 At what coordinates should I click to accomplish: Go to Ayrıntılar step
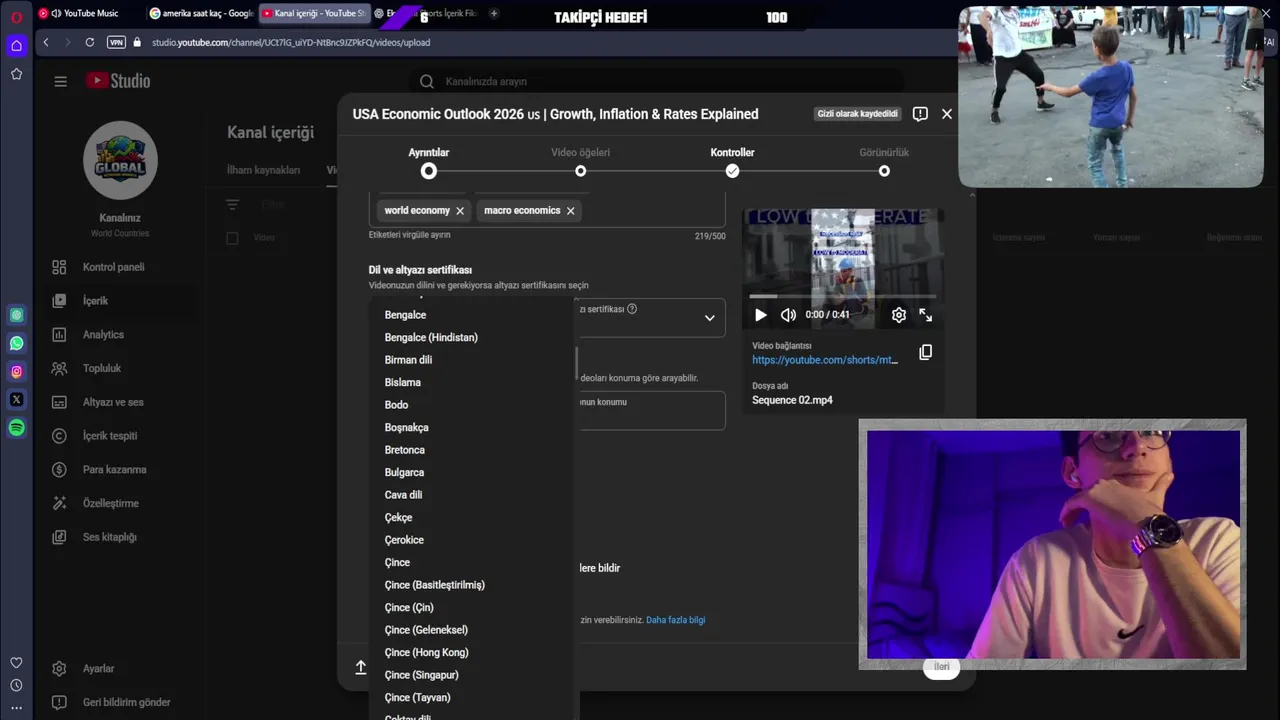(x=429, y=163)
